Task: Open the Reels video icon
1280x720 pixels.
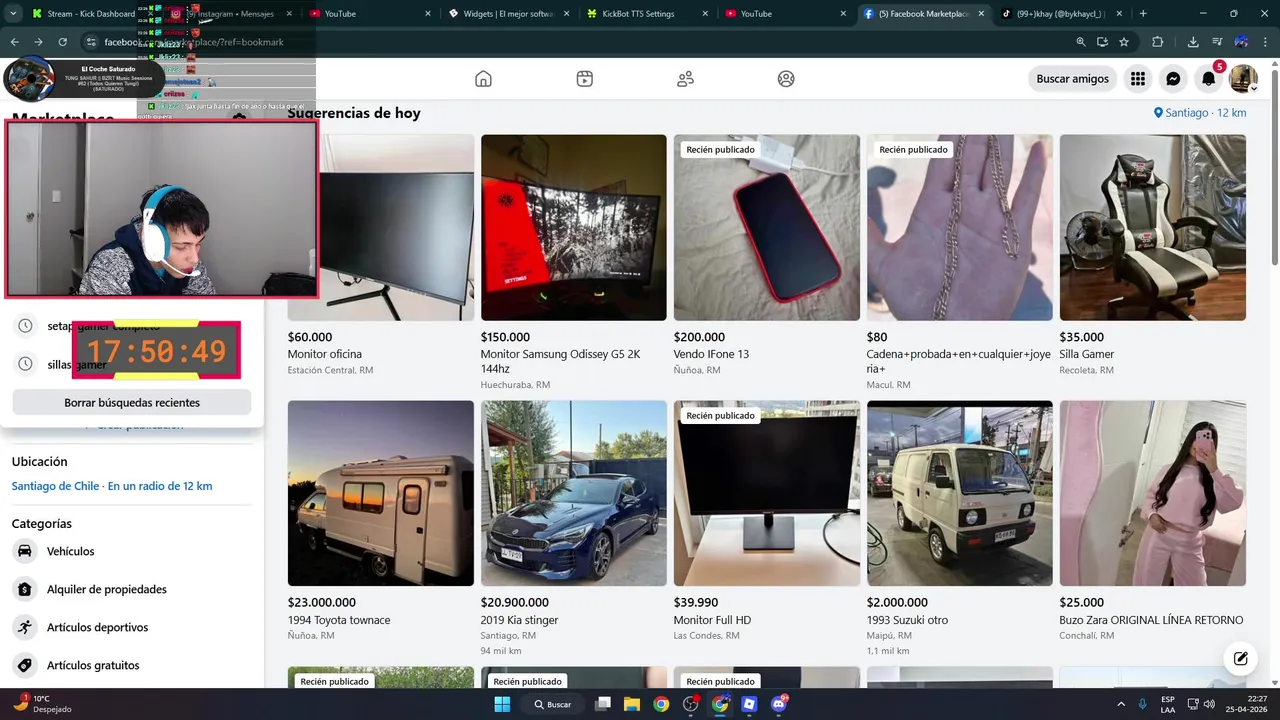Action: [585, 79]
